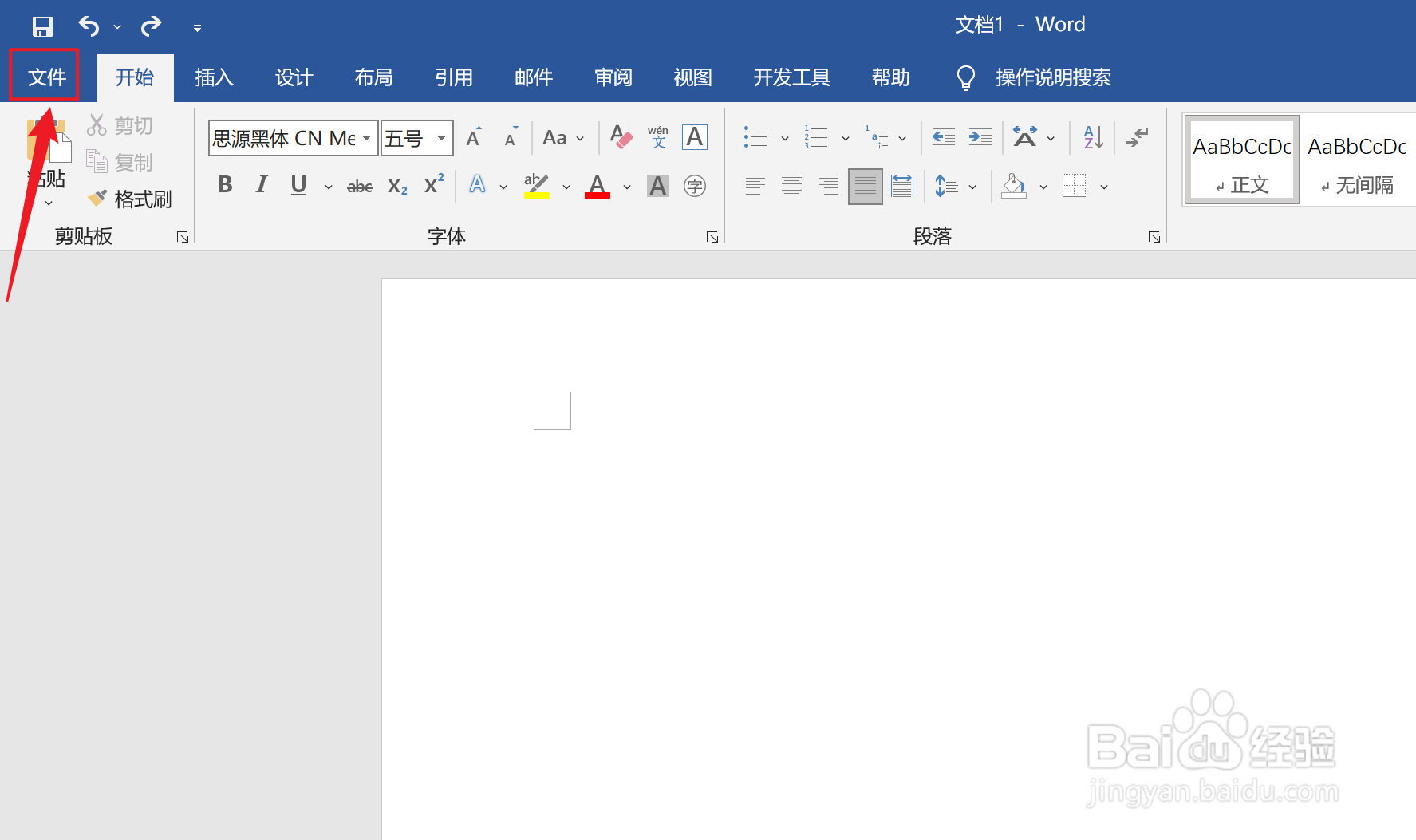Click the Character Border icon
Image resolution: width=1416 pixels, height=840 pixels.
(695, 137)
